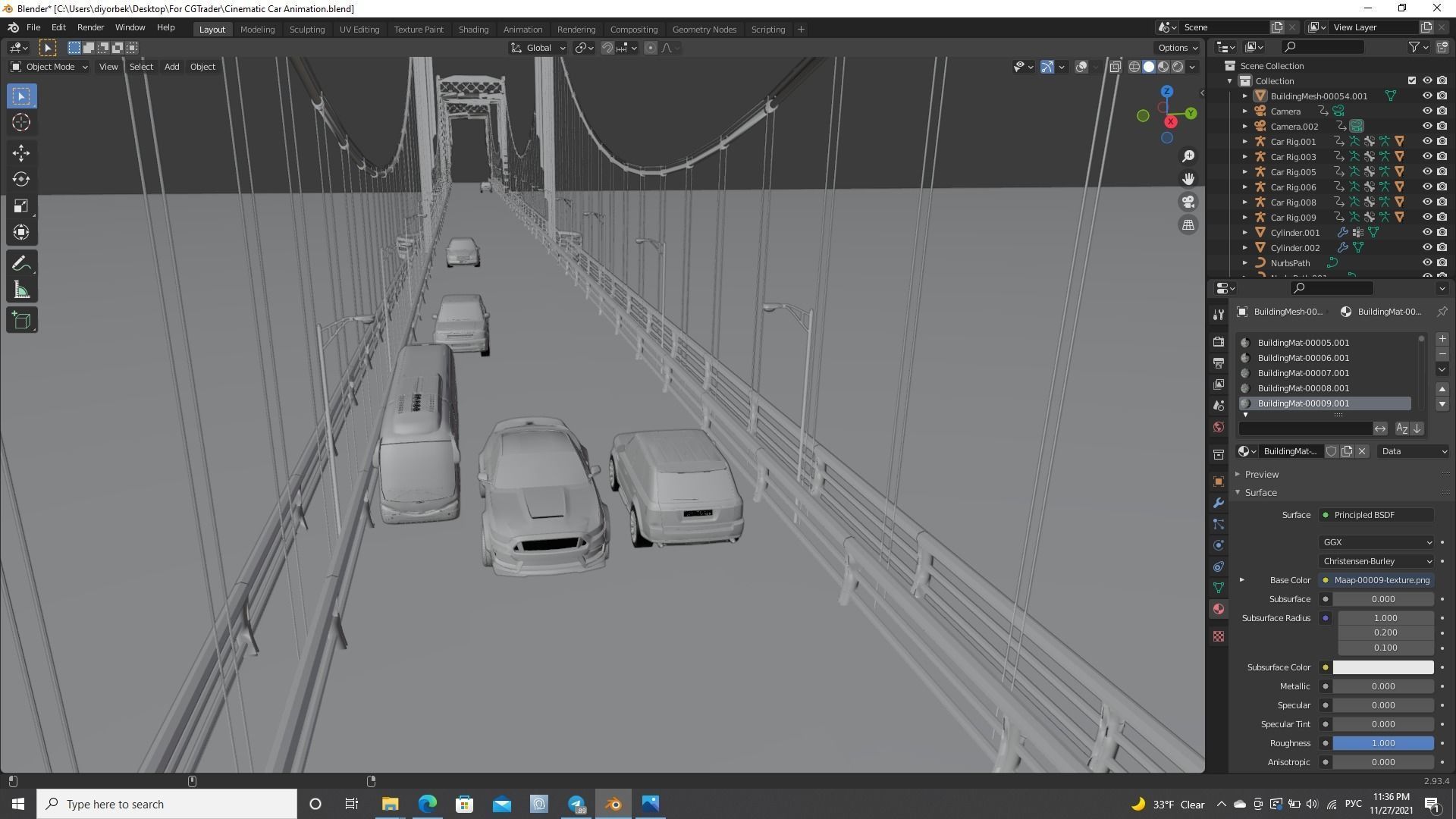Switch to the Shading workspace tab
The image size is (1456, 819).
click(473, 30)
